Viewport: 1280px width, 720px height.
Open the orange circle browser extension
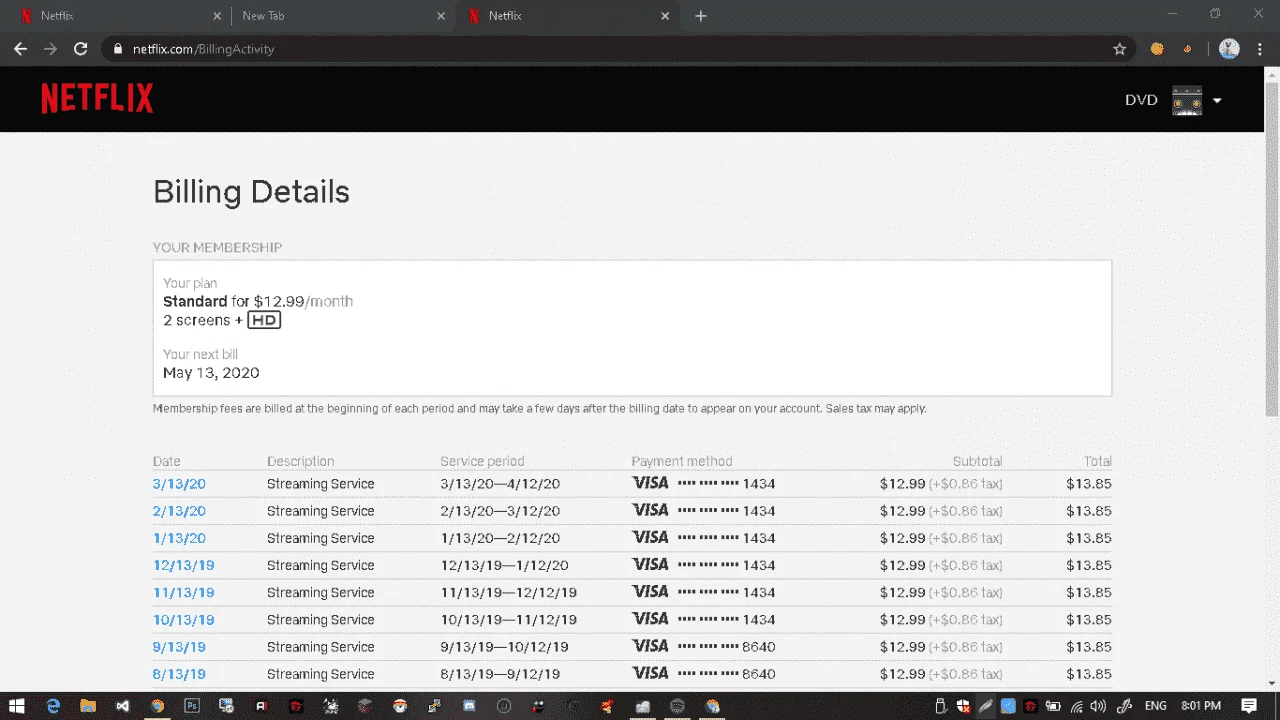[x=1157, y=48]
